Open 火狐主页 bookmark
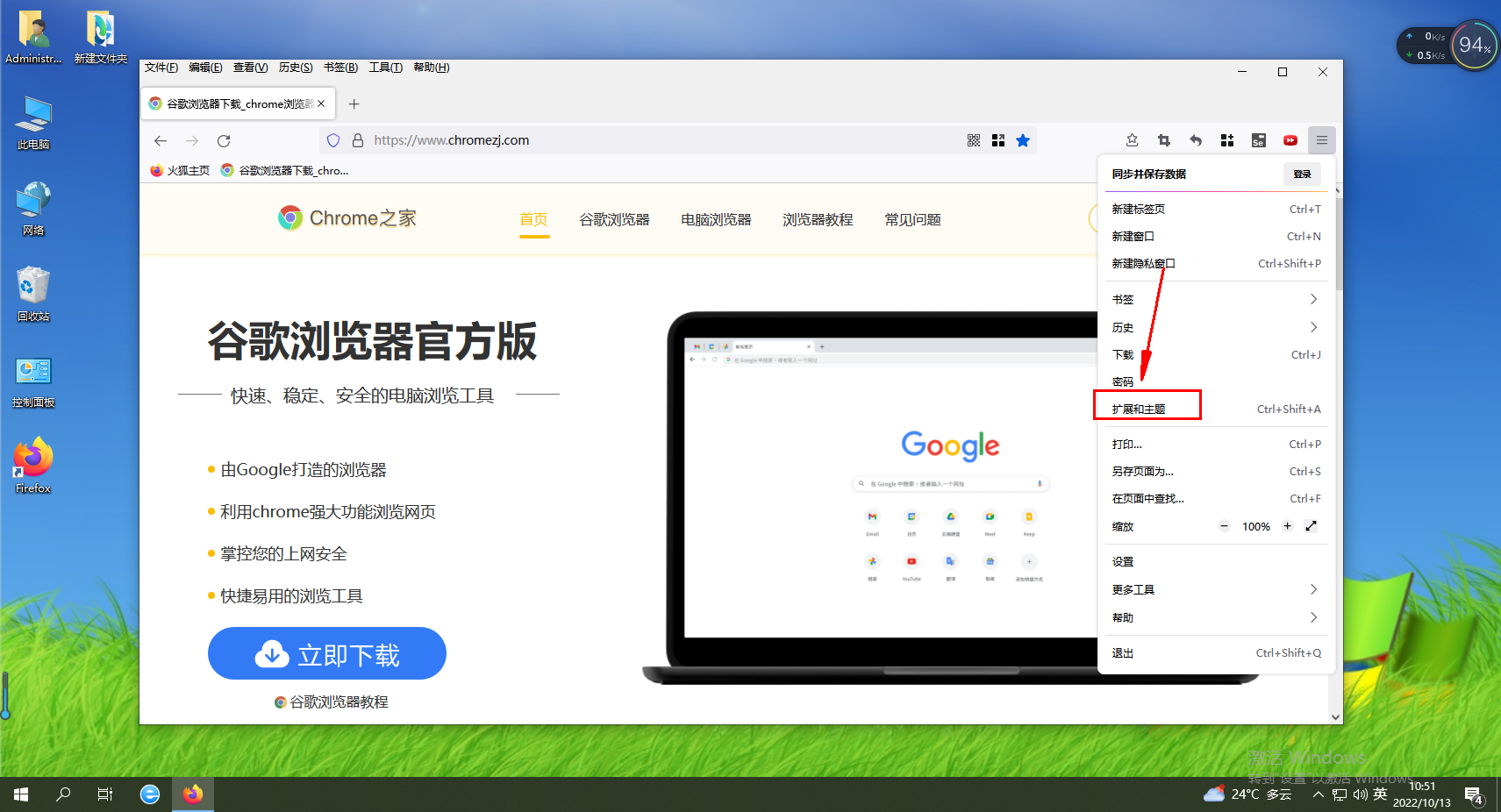This screenshot has height=812, width=1501. tap(180, 170)
